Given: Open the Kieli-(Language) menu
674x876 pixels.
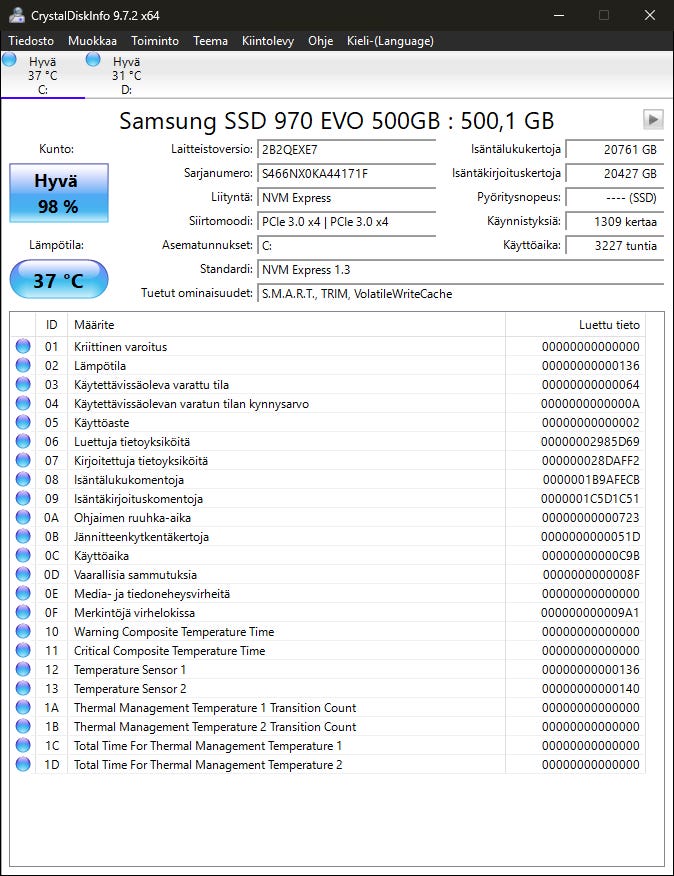Looking at the screenshot, I should [389, 41].
